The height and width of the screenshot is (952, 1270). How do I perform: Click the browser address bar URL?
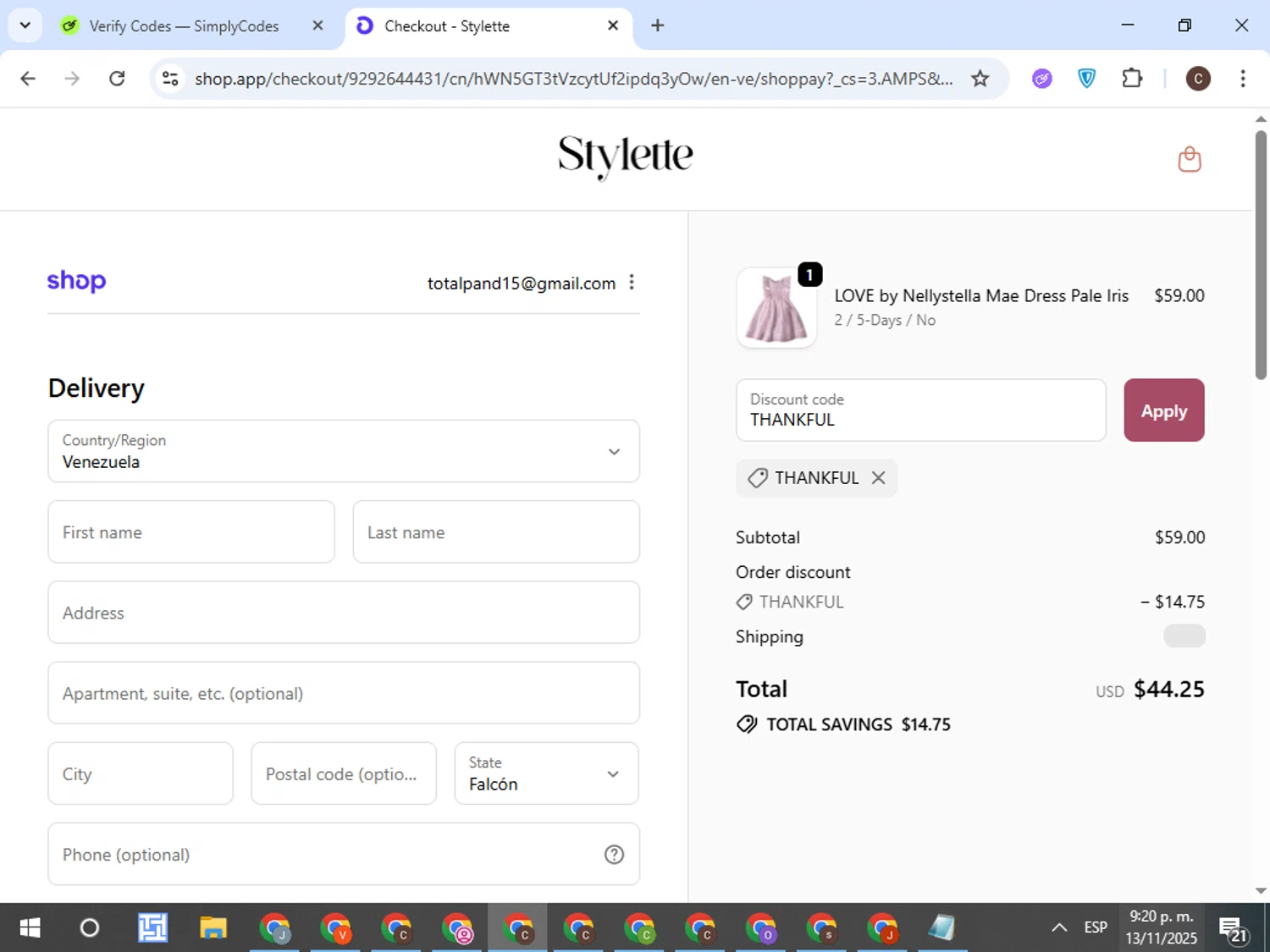click(x=573, y=79)
